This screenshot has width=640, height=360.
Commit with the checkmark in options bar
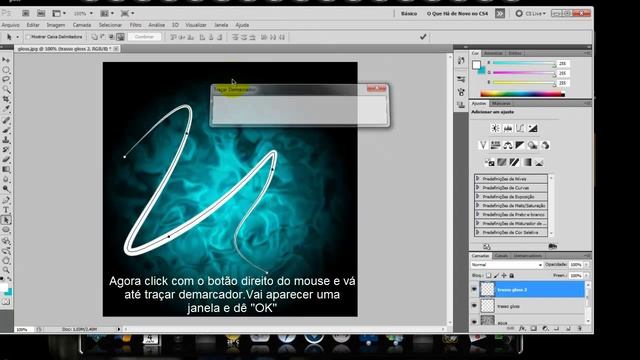423,37
